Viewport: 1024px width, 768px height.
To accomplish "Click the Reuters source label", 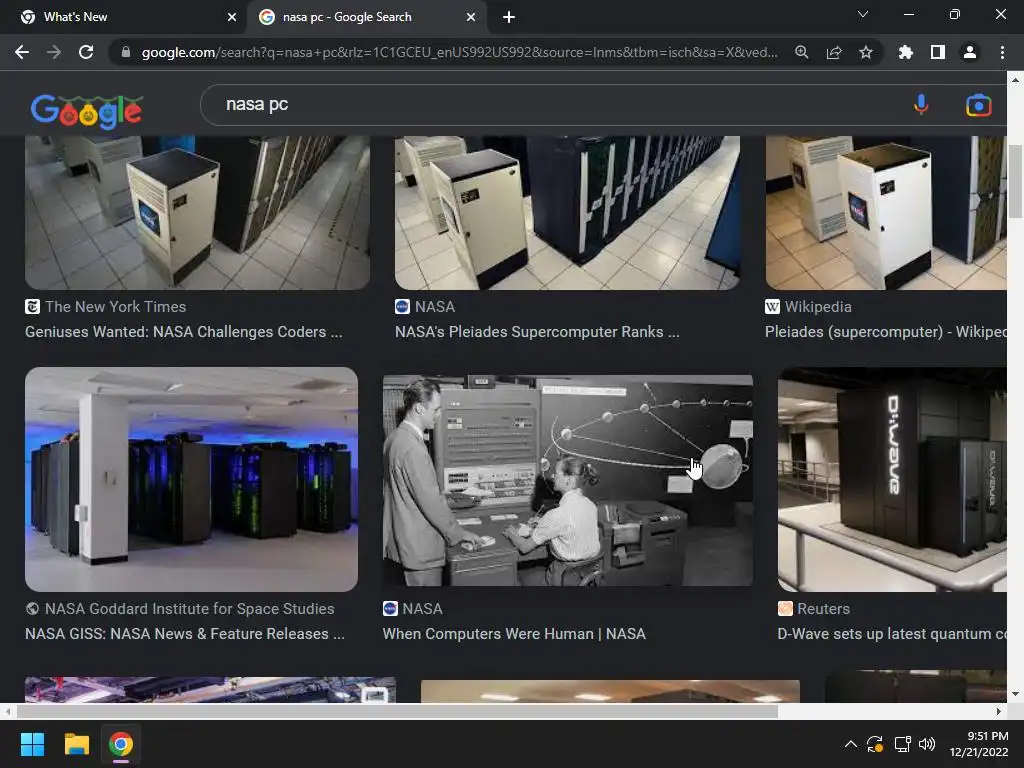I will click(824, 609).
